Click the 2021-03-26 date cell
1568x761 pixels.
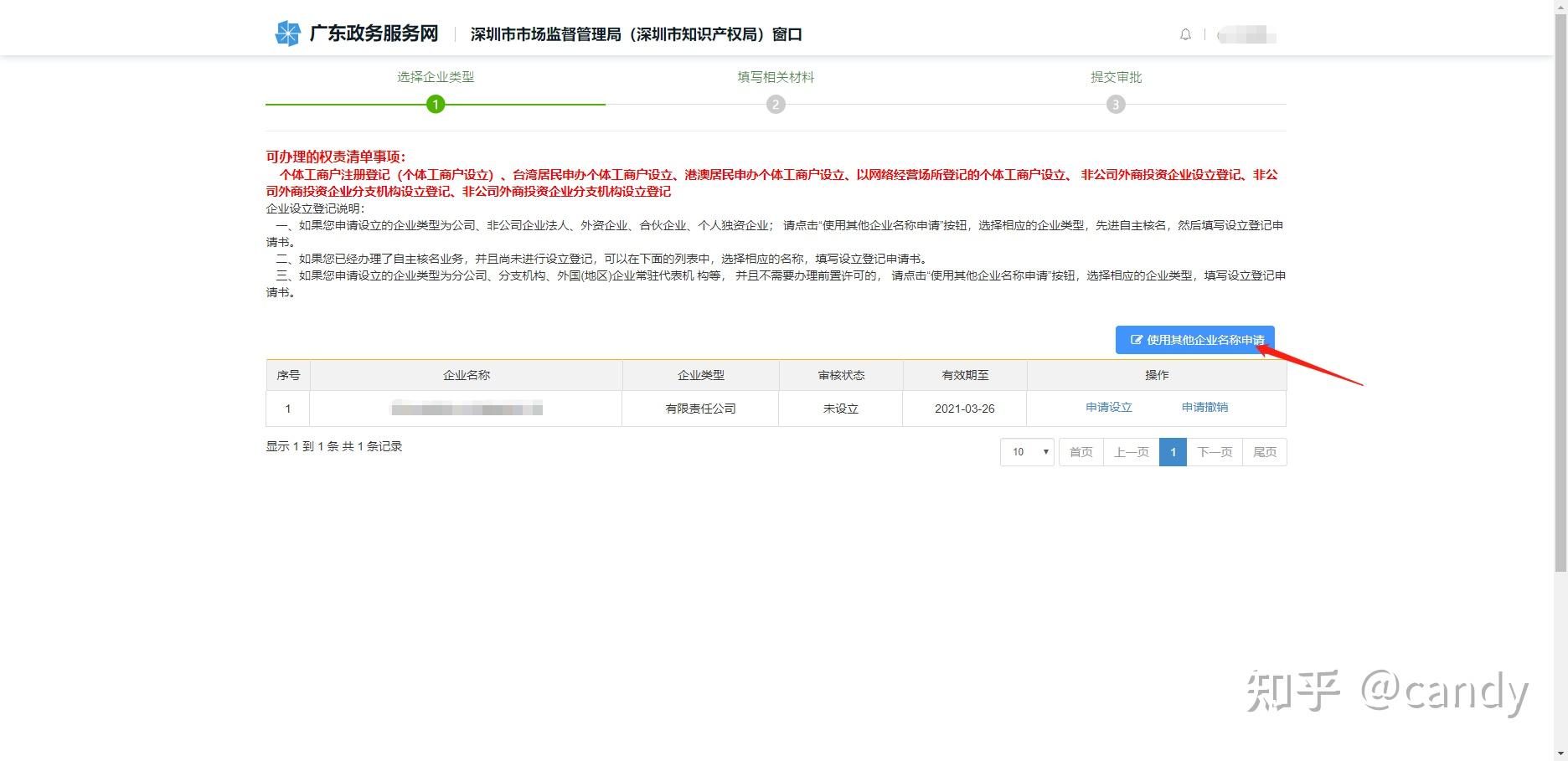(x=965, y=409)
